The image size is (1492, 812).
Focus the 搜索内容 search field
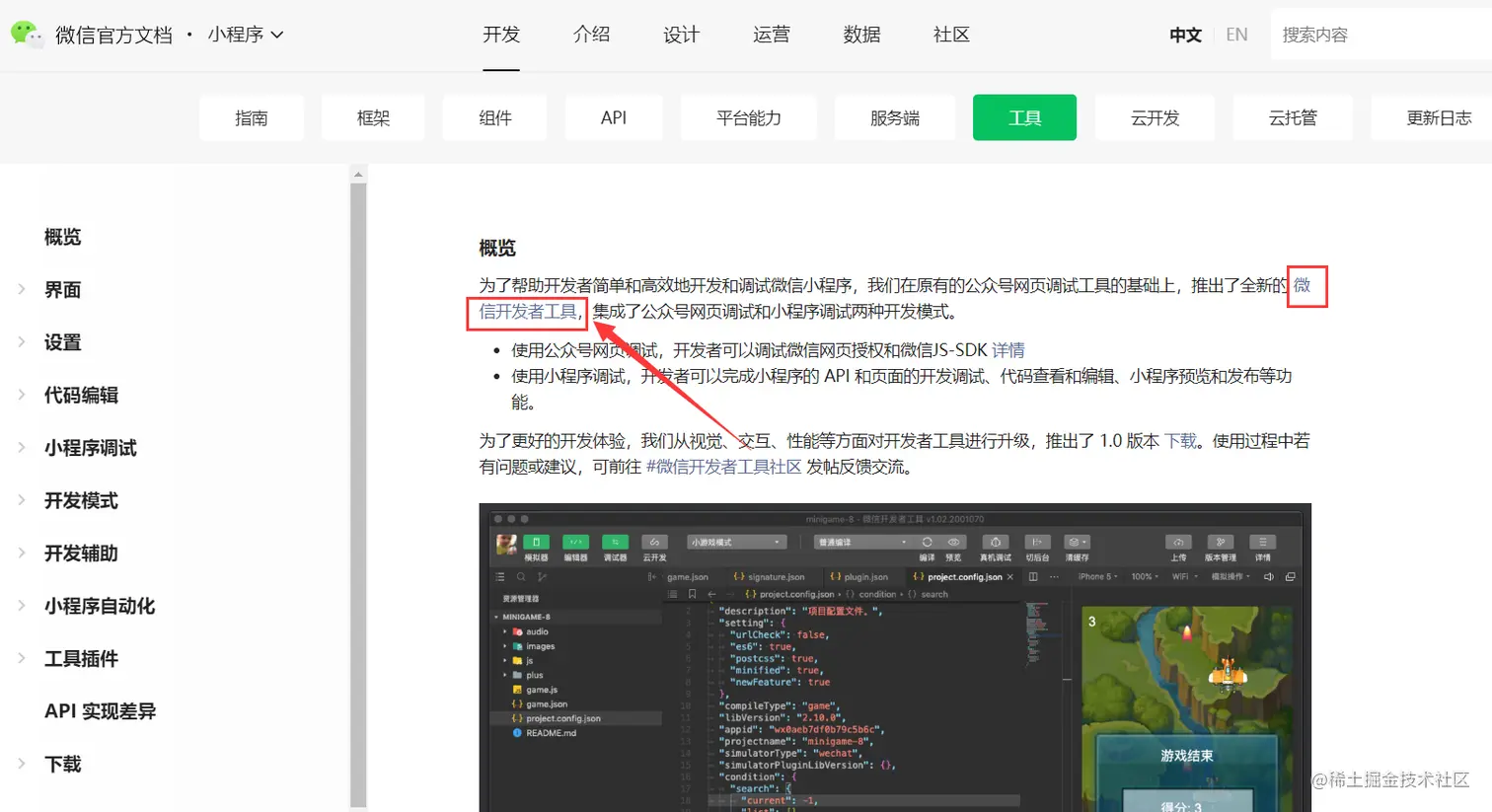click(x=1381, y=35)
